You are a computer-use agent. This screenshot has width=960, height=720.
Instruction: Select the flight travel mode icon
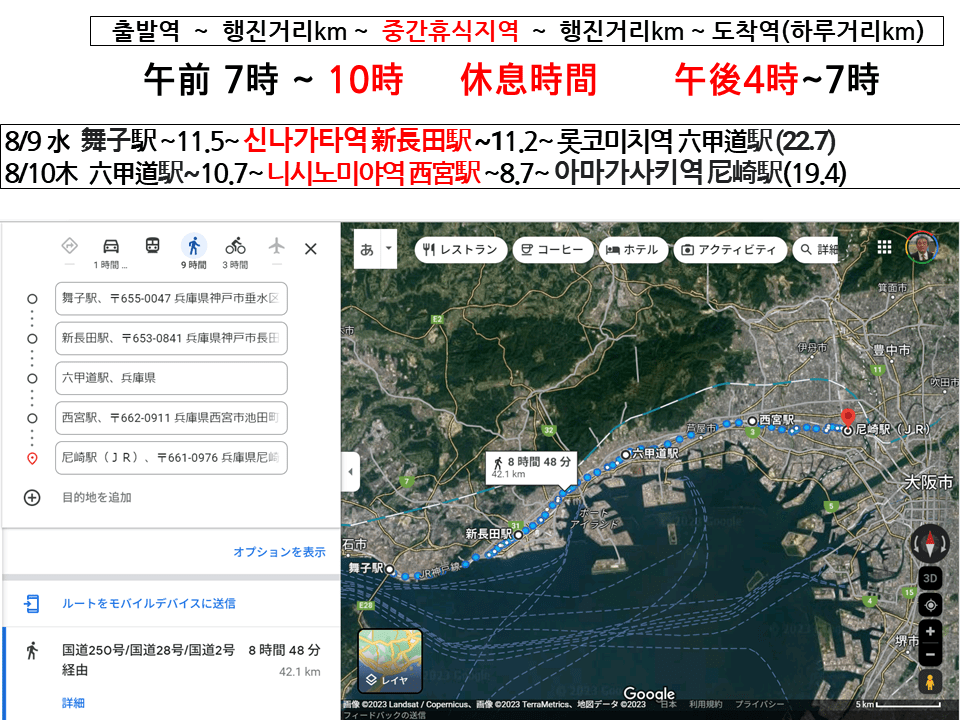coord(277,247)
